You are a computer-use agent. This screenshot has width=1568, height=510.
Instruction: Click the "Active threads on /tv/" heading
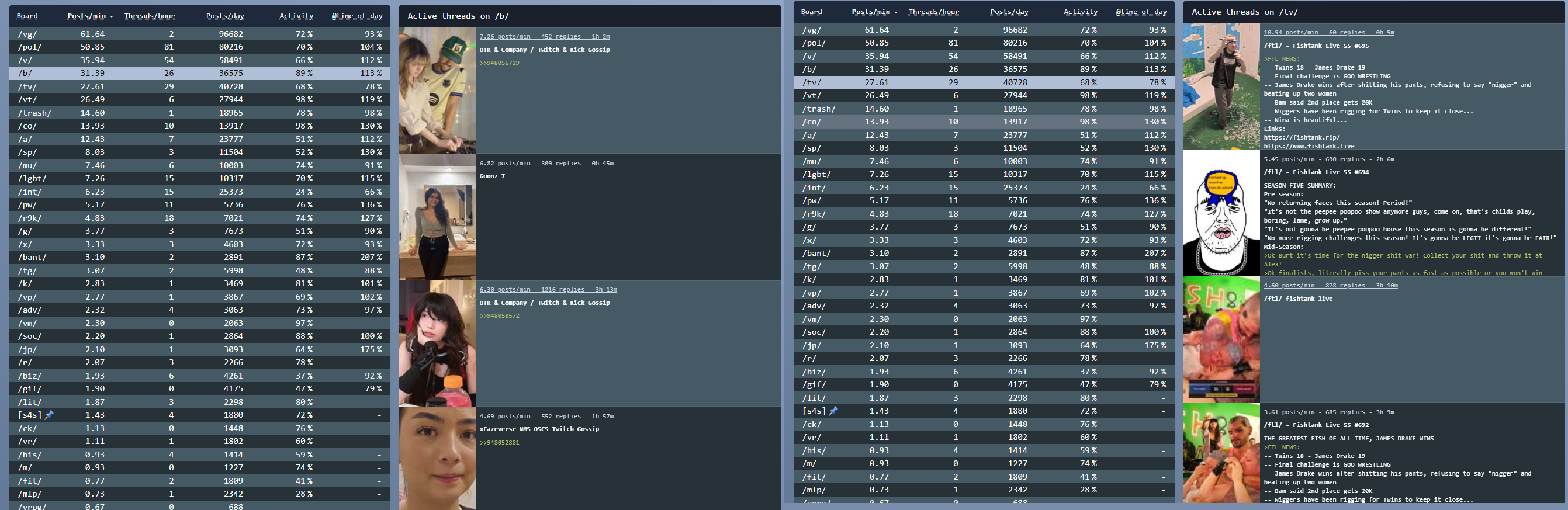pos(1244,12)
